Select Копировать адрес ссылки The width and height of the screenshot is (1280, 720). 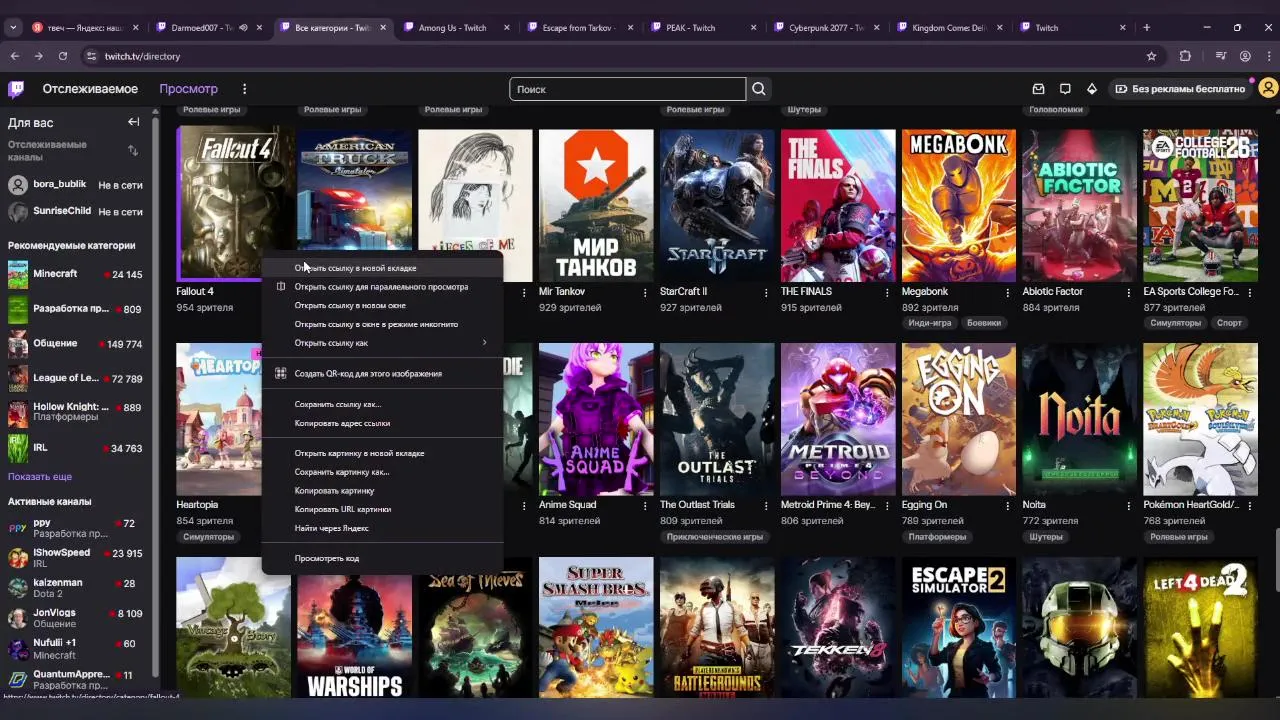pos(382,423)
